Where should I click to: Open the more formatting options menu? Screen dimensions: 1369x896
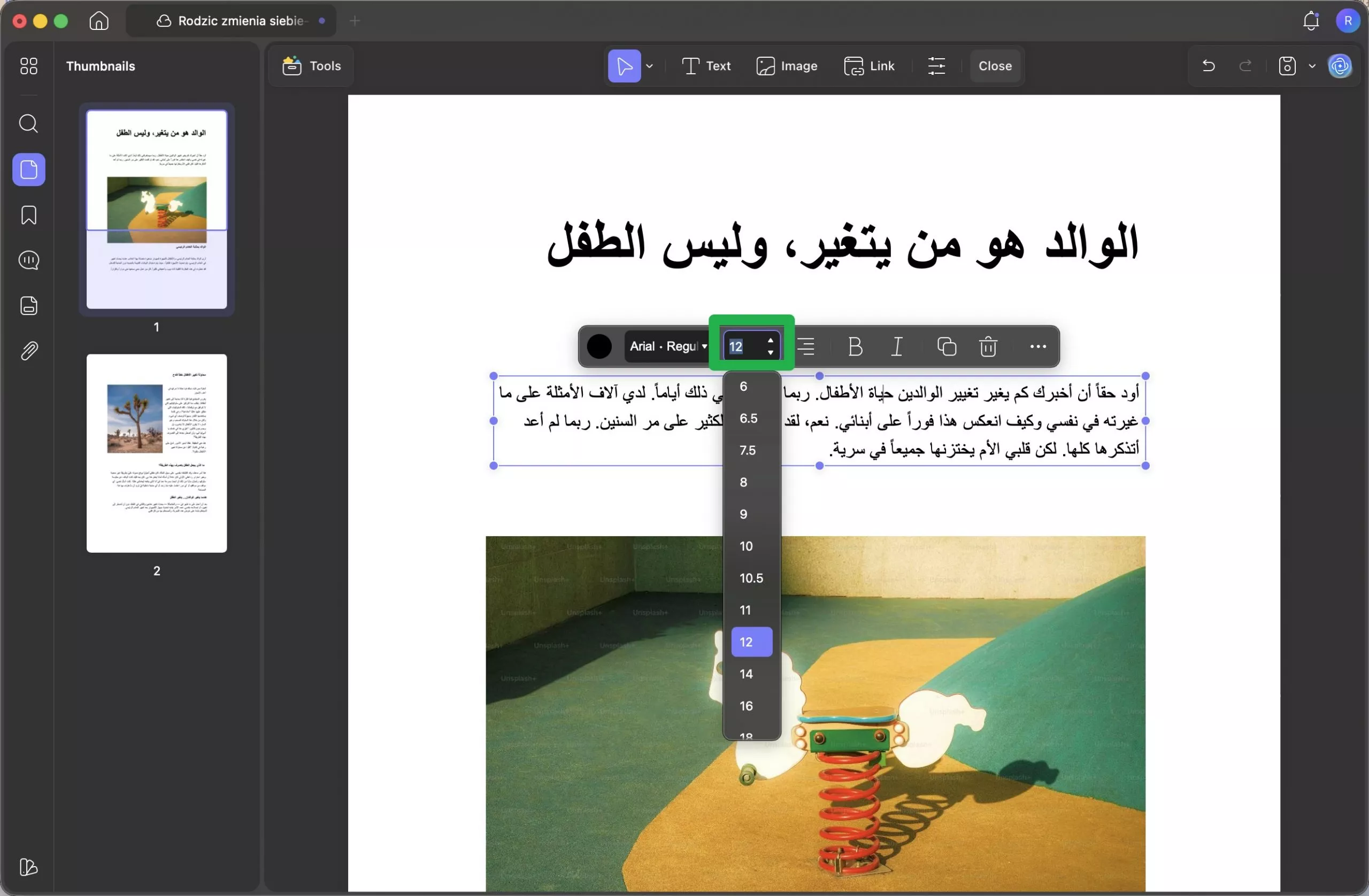(x=1037, y=346)
